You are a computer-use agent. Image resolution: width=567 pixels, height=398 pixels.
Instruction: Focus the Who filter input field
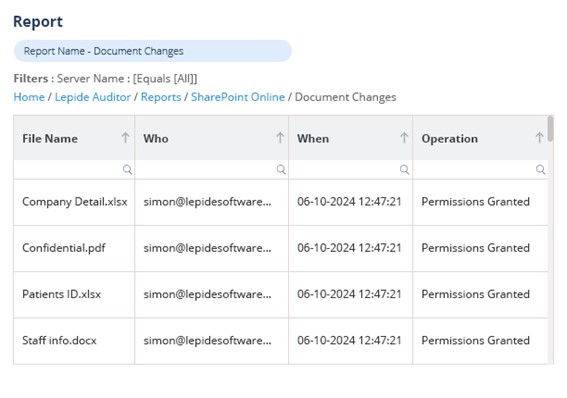[x=212, y=170]
